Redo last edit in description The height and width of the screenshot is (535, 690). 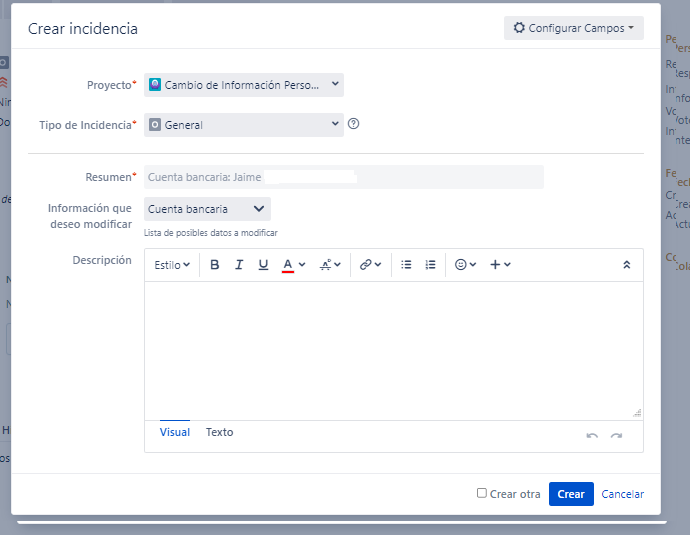tap(616, 436)
